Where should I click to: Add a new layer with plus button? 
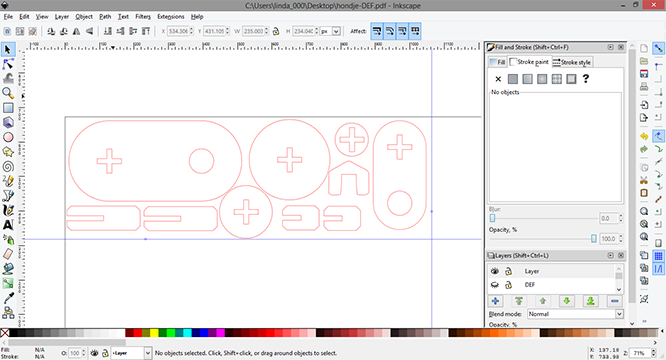[495, 301]
